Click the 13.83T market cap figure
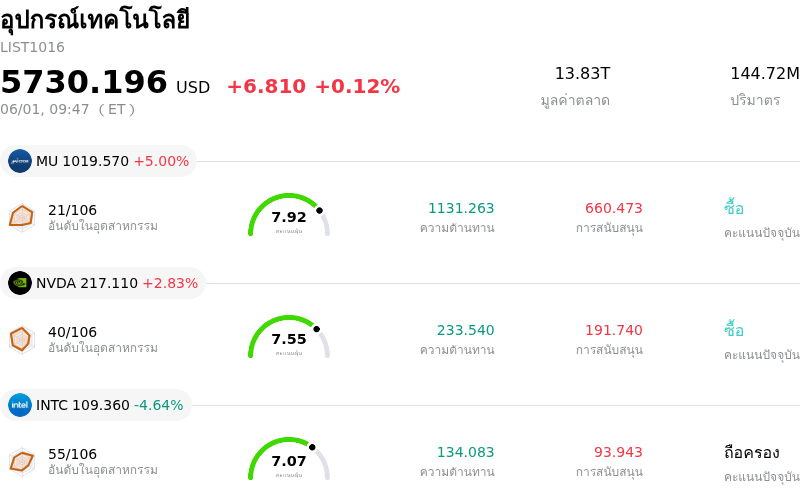The height and width of the screenshot is (499, 800). (582, 73)
